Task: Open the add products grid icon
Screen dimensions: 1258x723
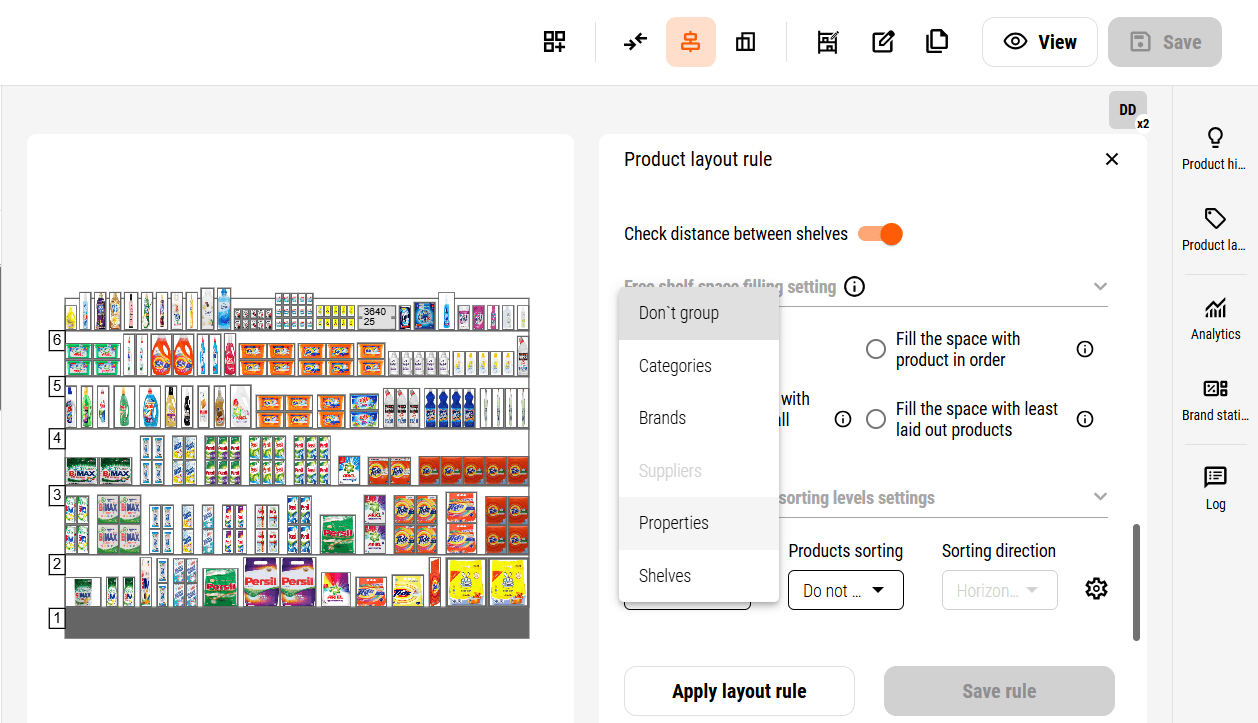Action: coord(555,41)
